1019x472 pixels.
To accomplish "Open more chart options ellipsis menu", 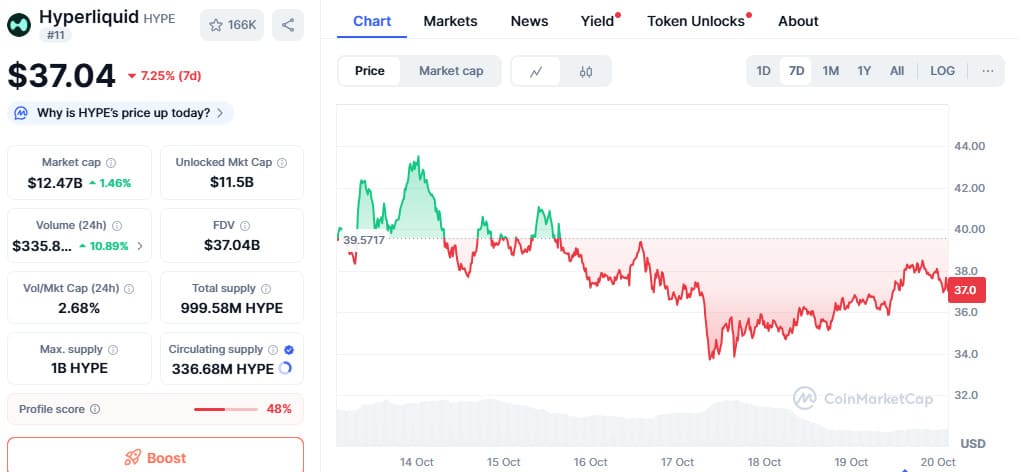I will [x=988, y=71].
